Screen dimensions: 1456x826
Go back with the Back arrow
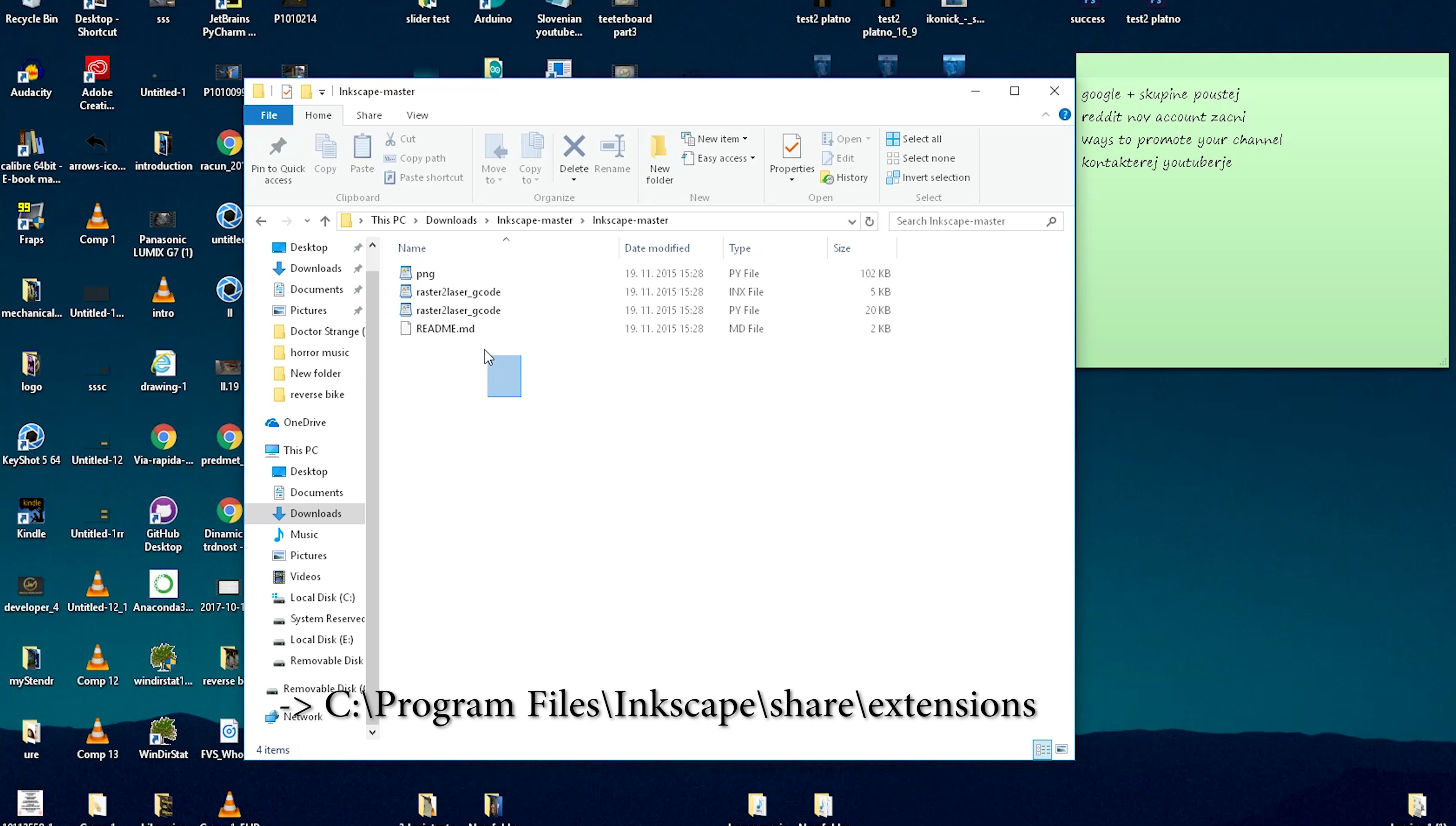261,221
